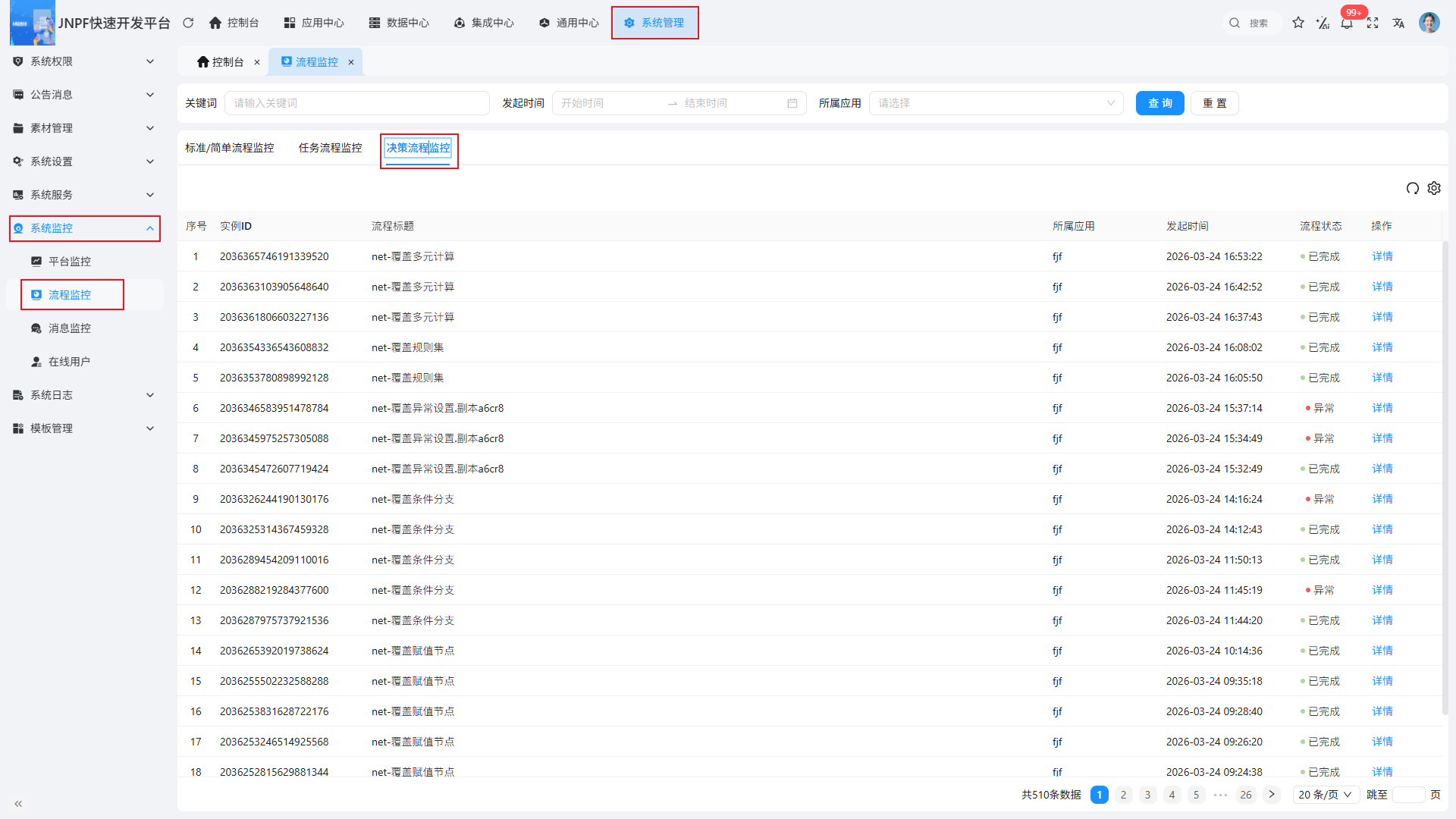1456x819 pixels.
Task: Click the favorites star icon in header
Action: point(1298,23)
